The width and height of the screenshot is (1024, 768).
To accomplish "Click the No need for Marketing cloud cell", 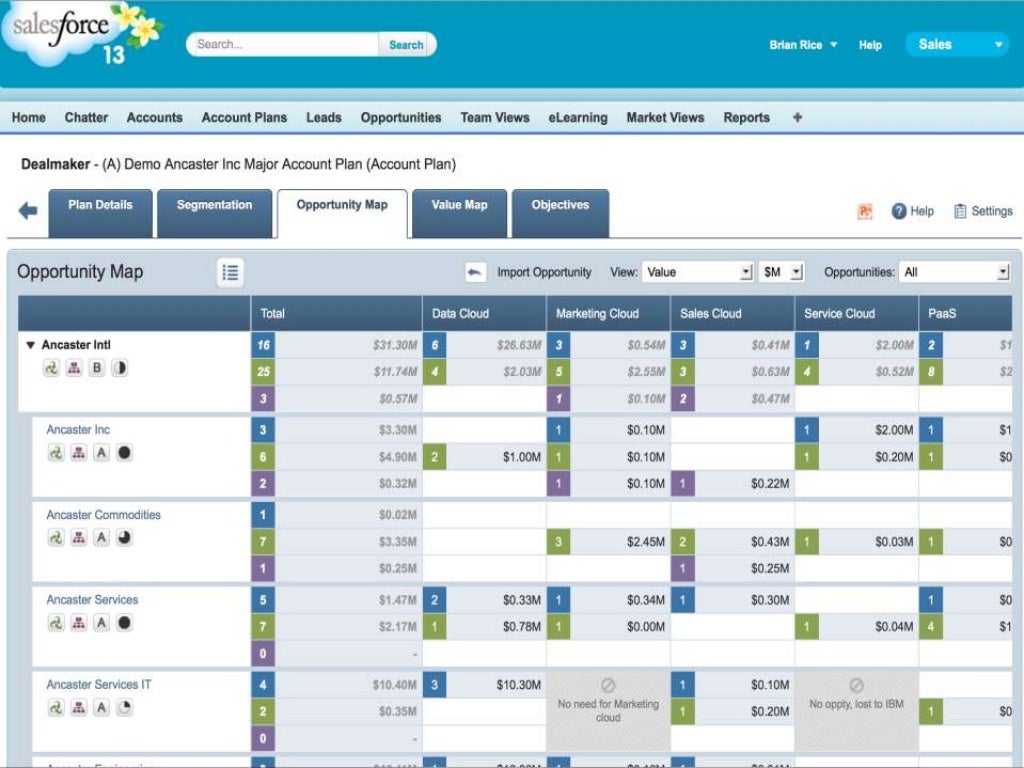I will (608, 711).
